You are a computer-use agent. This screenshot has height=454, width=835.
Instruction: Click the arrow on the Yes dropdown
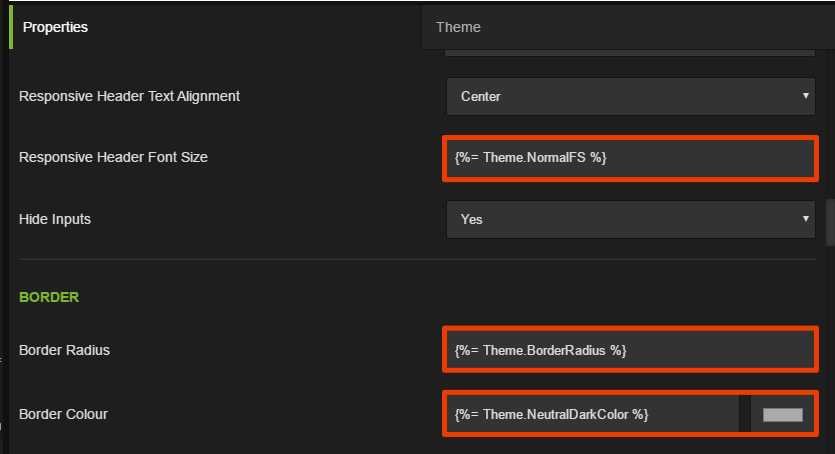[805, 219]
